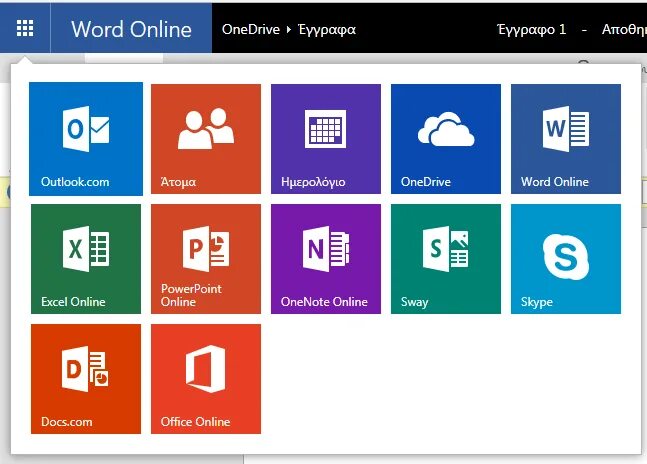
Task: Open the app launcher grid icon
Action: coord(25,28)
